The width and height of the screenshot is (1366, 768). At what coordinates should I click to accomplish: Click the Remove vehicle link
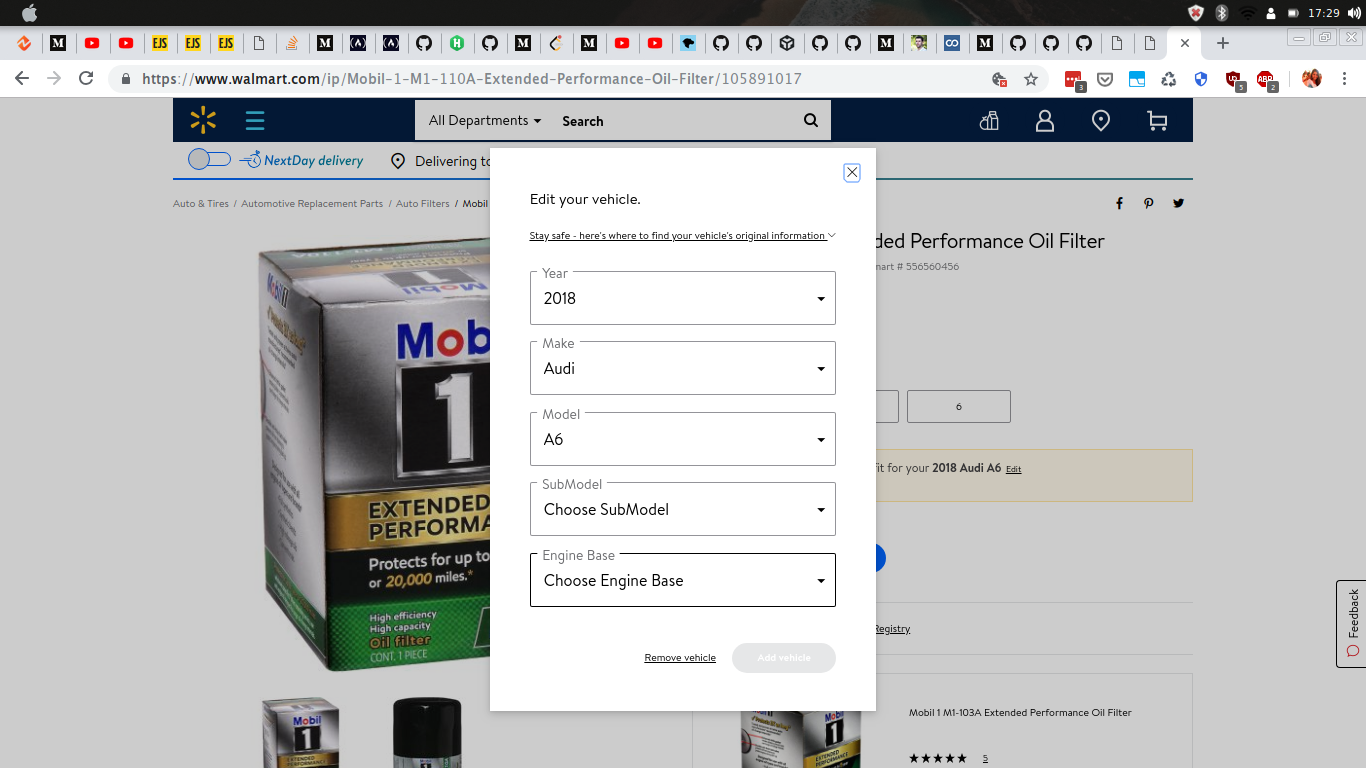680,658
